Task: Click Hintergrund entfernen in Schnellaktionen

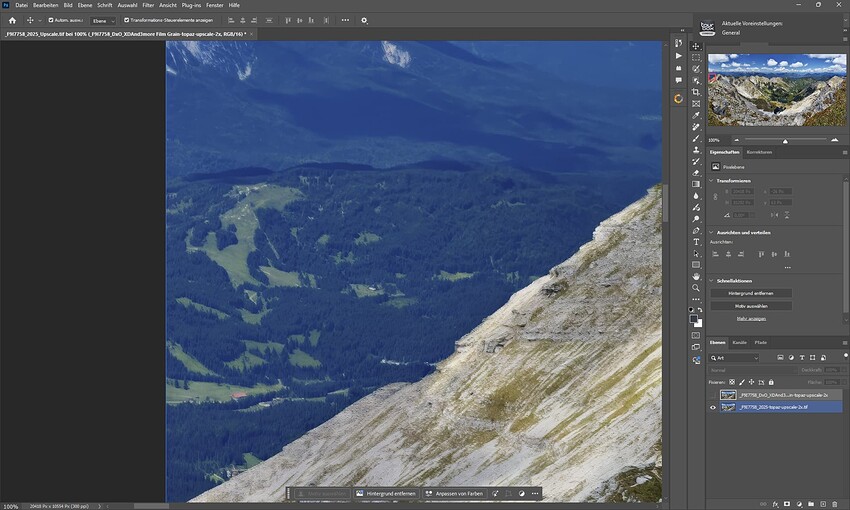Action: click(751, 293)
